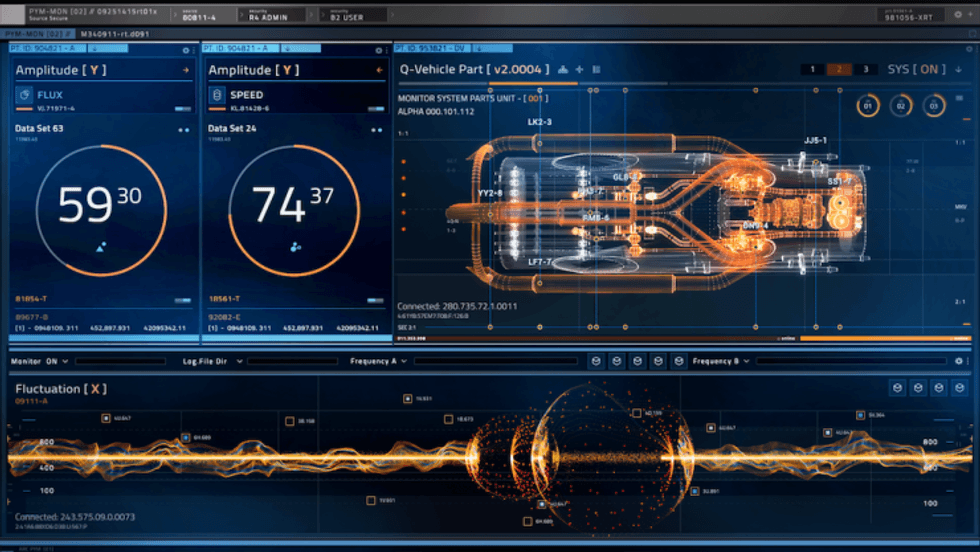Click the FLUX channel icon
Image resolution: width=980 pixels, height=552 pixels.
click(x=24, y=94)
